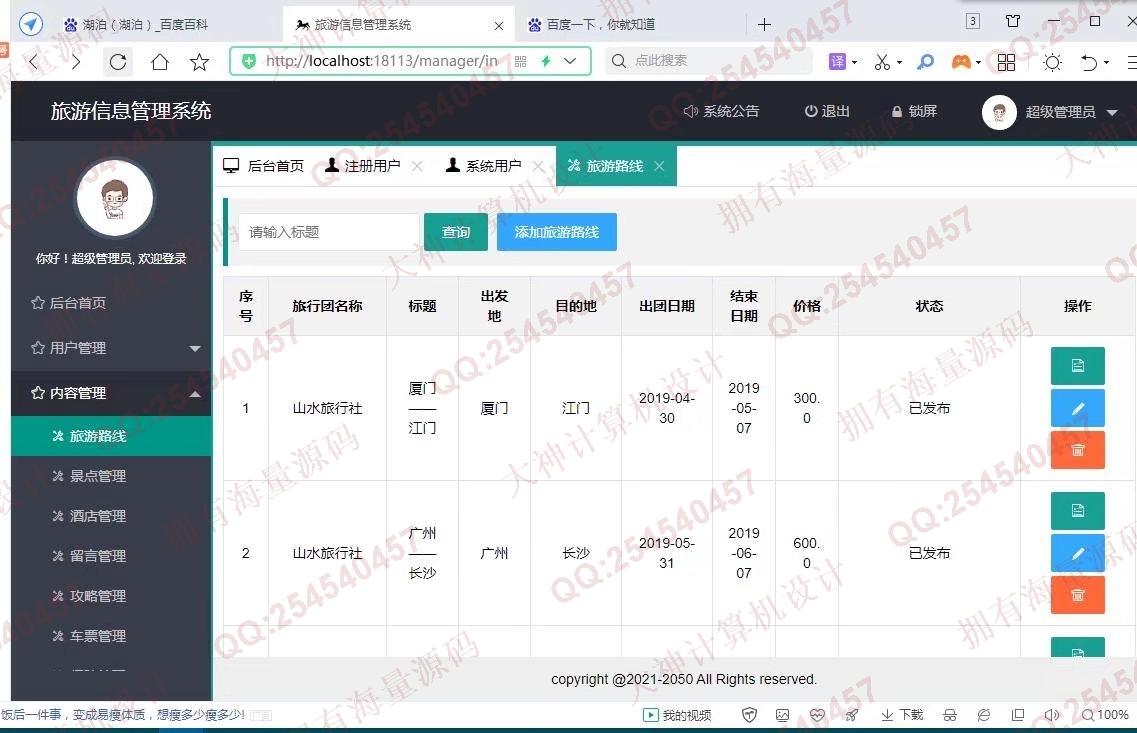Screen dimensions: 1137x733
Task: Reload the page with refresh icon
Action: coord(117,62)
